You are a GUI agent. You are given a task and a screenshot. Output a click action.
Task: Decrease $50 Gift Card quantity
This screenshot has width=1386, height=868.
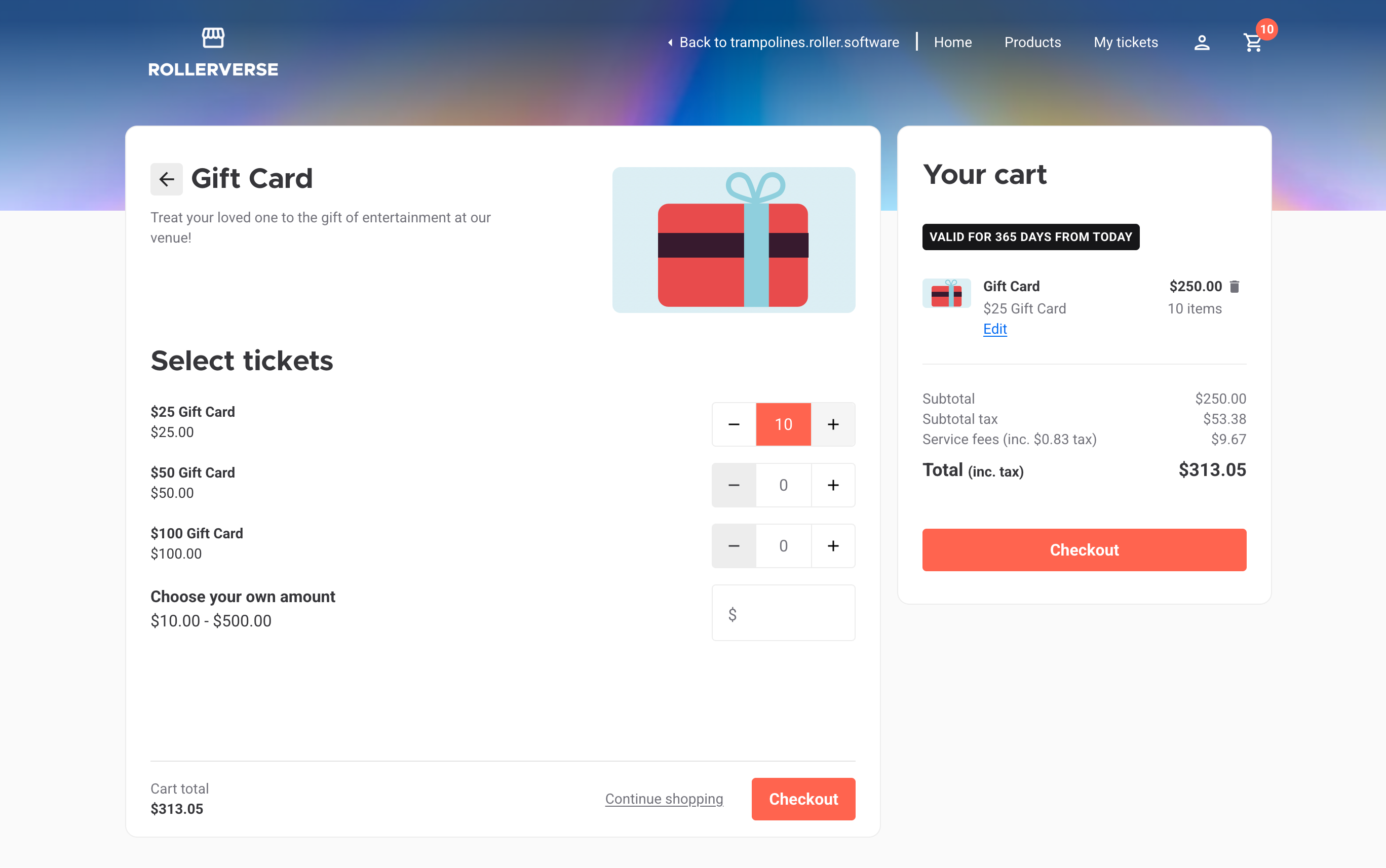(734, 485)
